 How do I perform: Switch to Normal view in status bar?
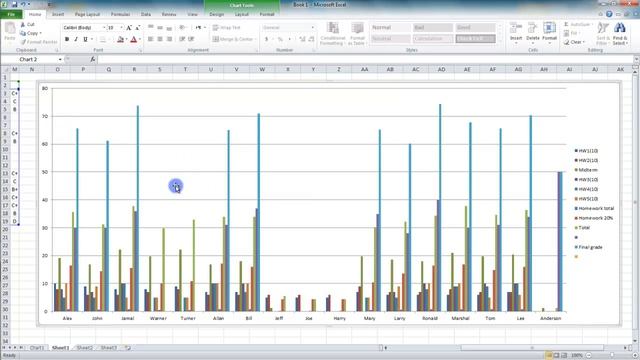coord(549,356)
